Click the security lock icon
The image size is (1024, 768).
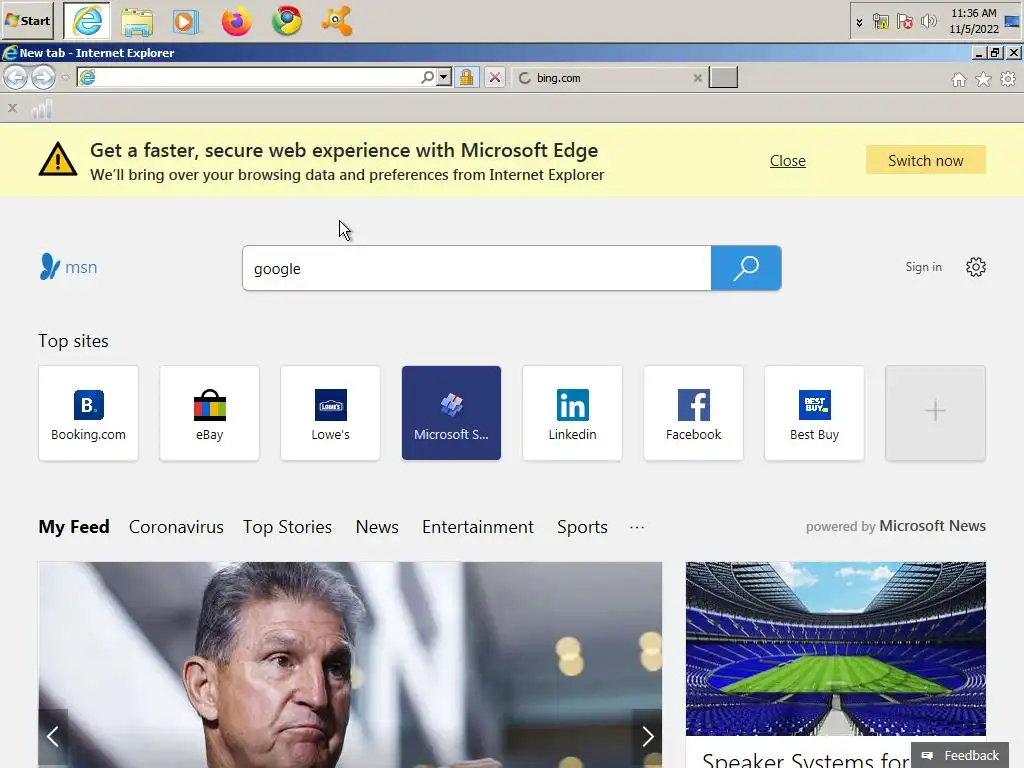pyautogui.click(x=466, y=78)
